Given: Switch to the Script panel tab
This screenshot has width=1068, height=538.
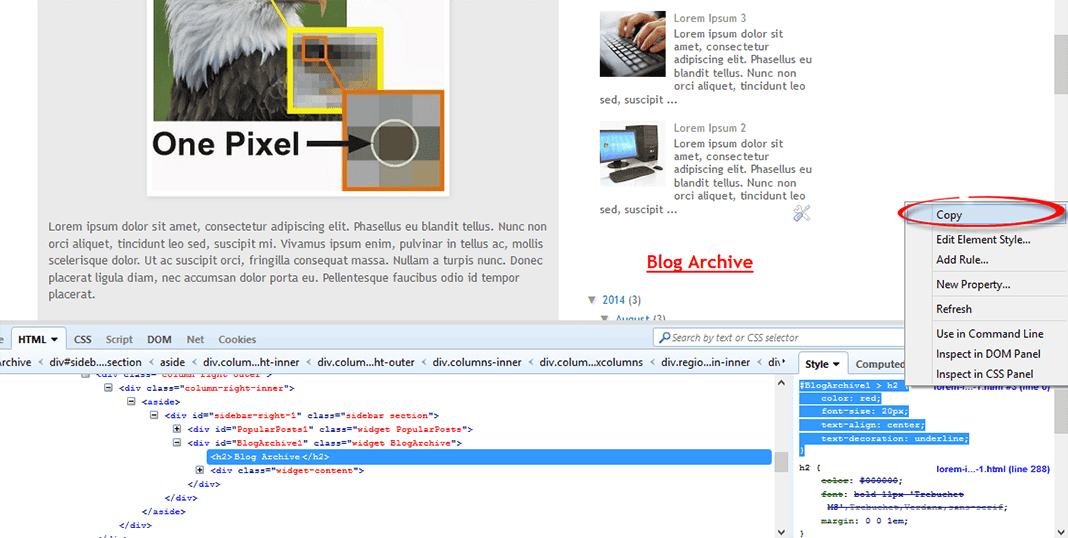Looking at the screenshot, I should (x=119, y=339).
